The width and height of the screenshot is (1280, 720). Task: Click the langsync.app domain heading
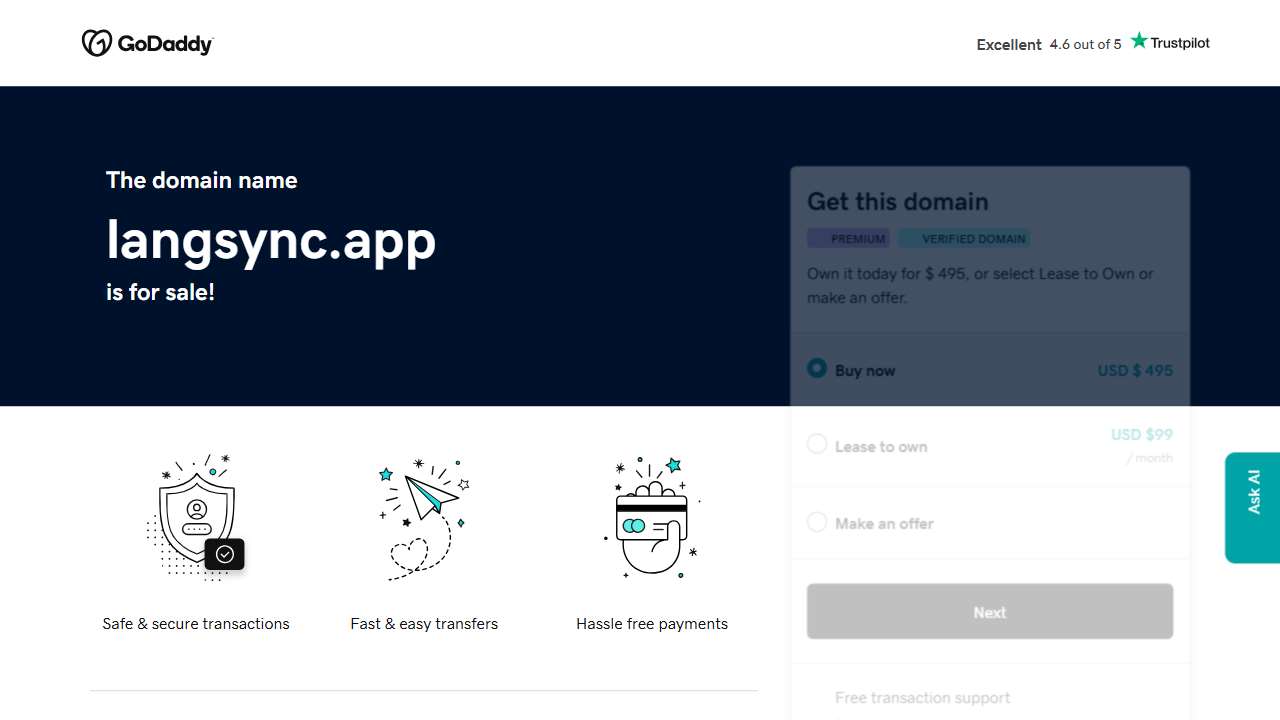click(x=271, y=240)
